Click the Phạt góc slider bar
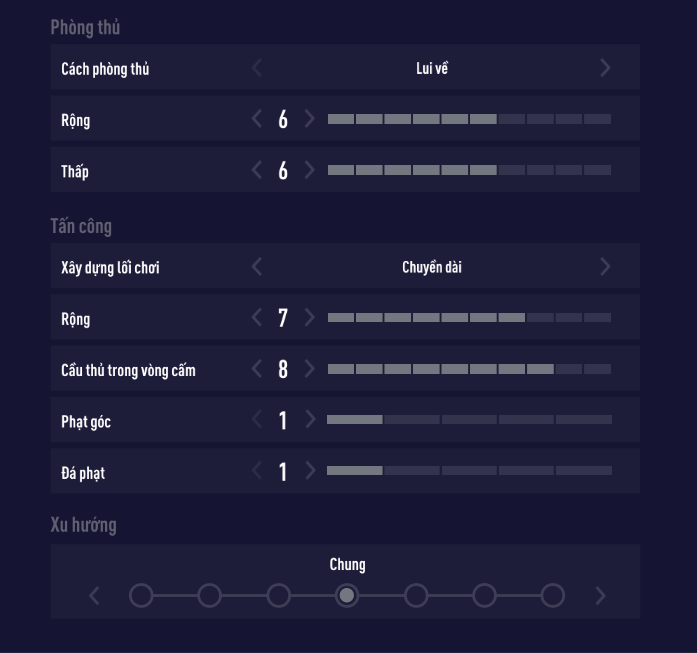The image size is (697, 653). point(469,420)
